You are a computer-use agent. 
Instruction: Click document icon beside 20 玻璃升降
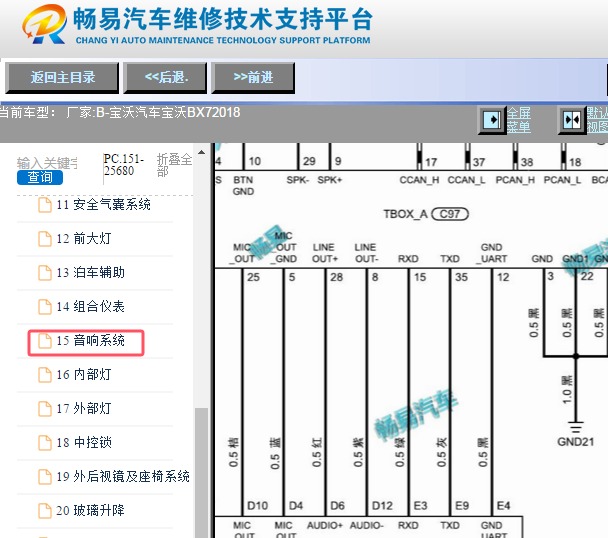pyautogui.click(x=45, y=510)
